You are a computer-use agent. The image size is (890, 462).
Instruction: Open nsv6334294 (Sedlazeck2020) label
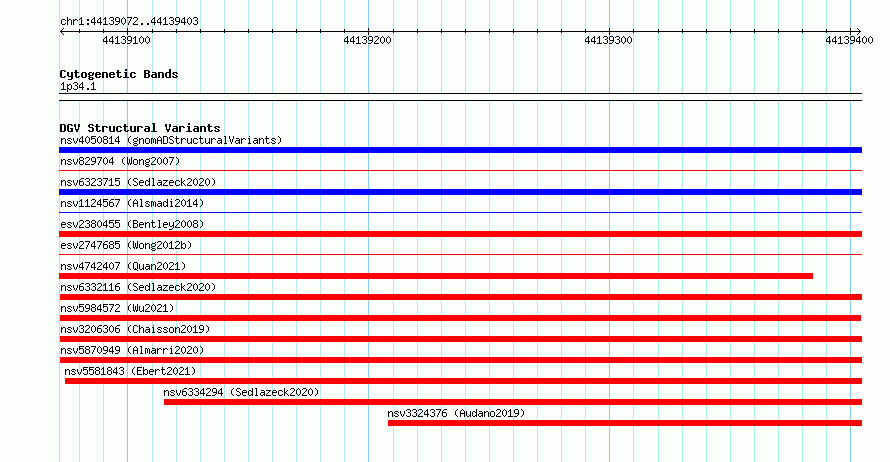point(241,392)
